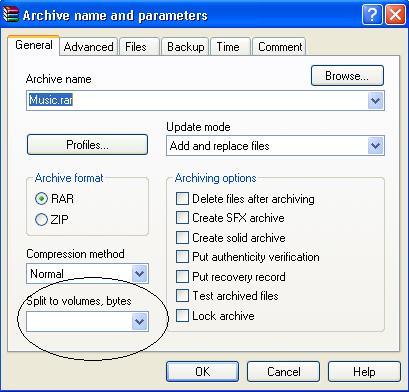Open the Files tab
The width and height of the screenshot is (409, 392).
[139, 47]
